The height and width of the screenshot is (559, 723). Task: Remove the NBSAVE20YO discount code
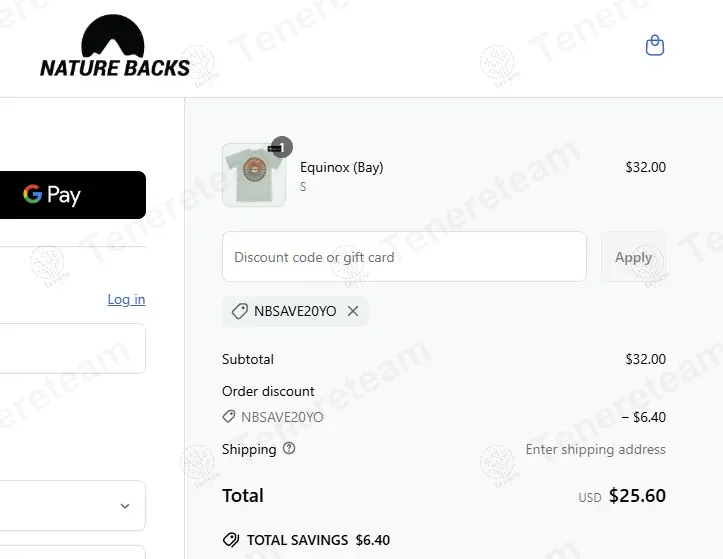(353, 311)
